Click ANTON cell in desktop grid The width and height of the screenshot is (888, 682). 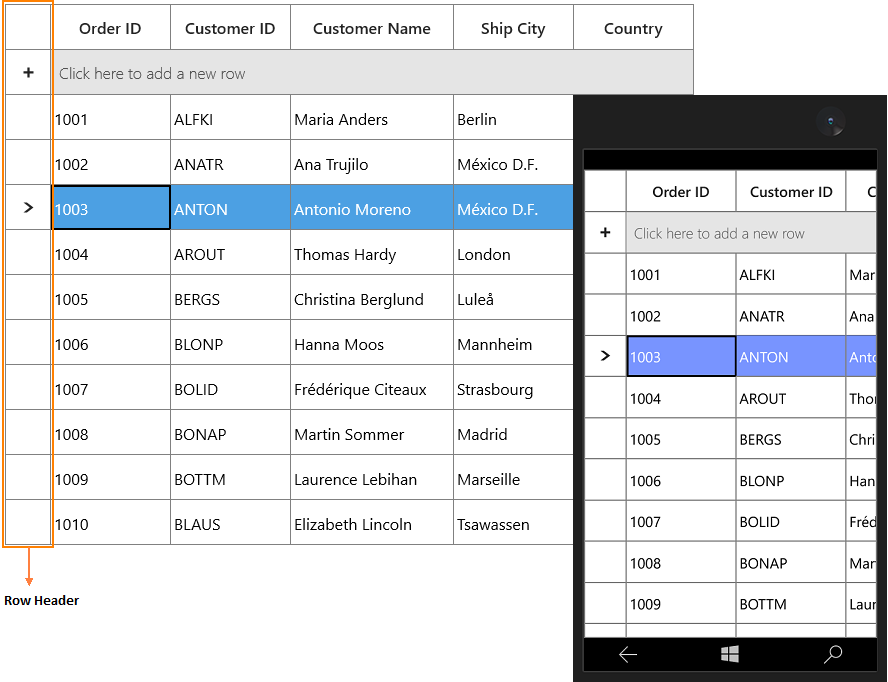click(x=230, y=207)
